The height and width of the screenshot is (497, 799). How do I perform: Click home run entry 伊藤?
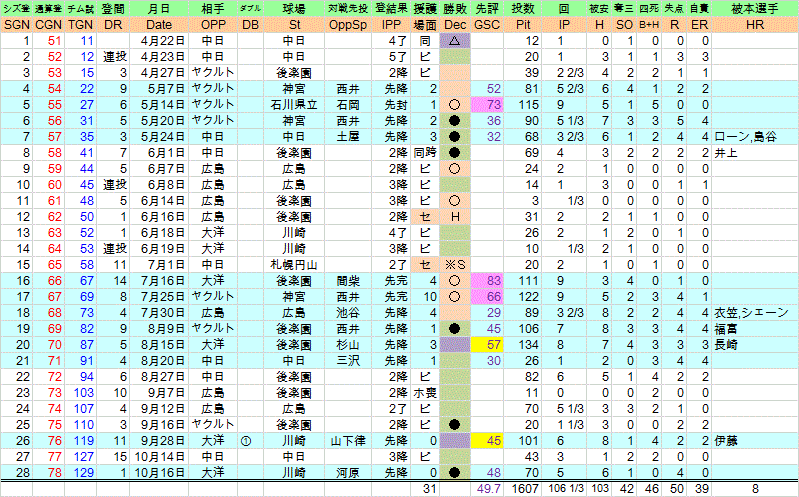click(x=726, y=441)
